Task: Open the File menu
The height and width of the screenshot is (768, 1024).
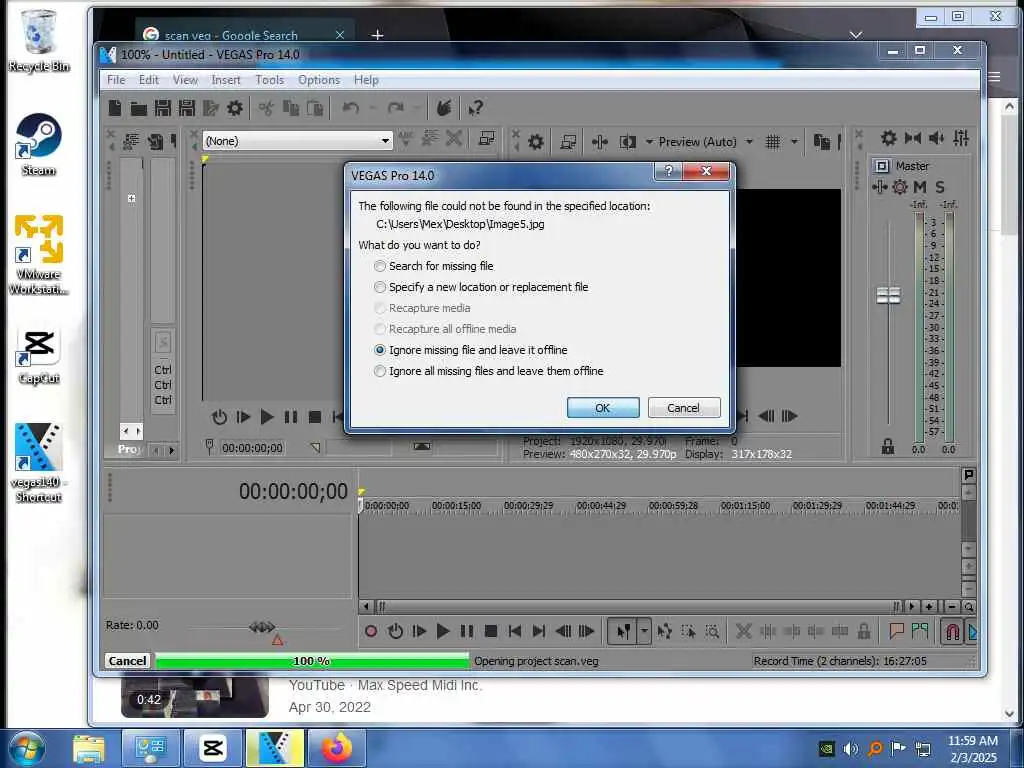Action: coord(116,80)
